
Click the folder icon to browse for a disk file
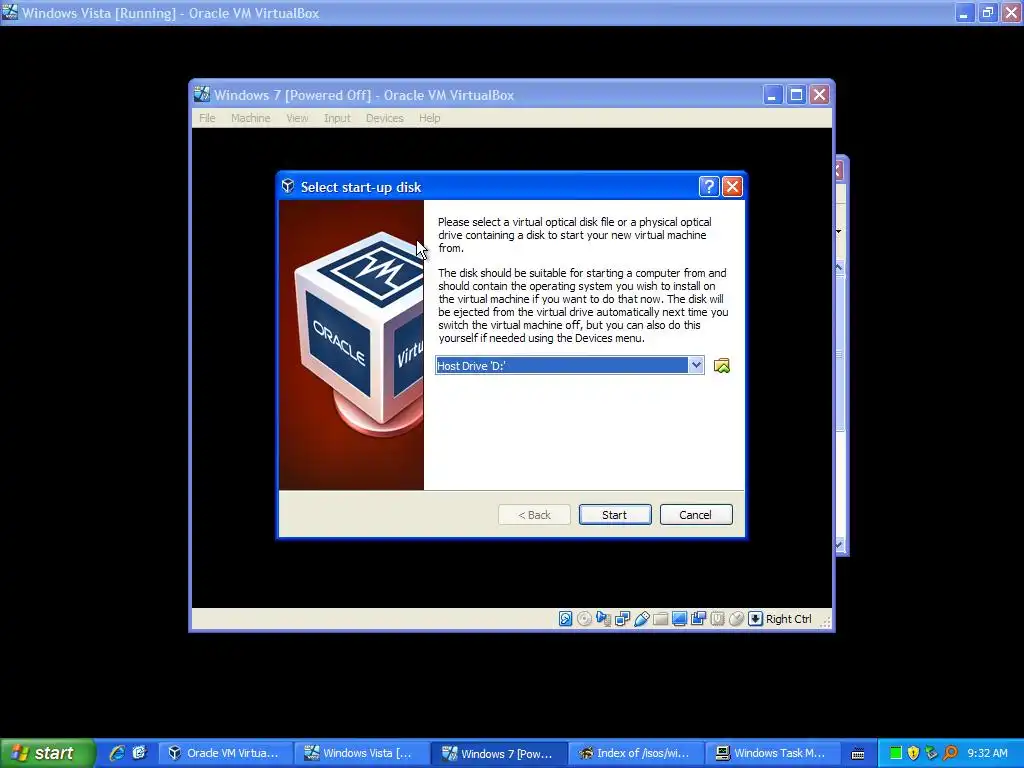pyautogui.click(x=722, y=366)
